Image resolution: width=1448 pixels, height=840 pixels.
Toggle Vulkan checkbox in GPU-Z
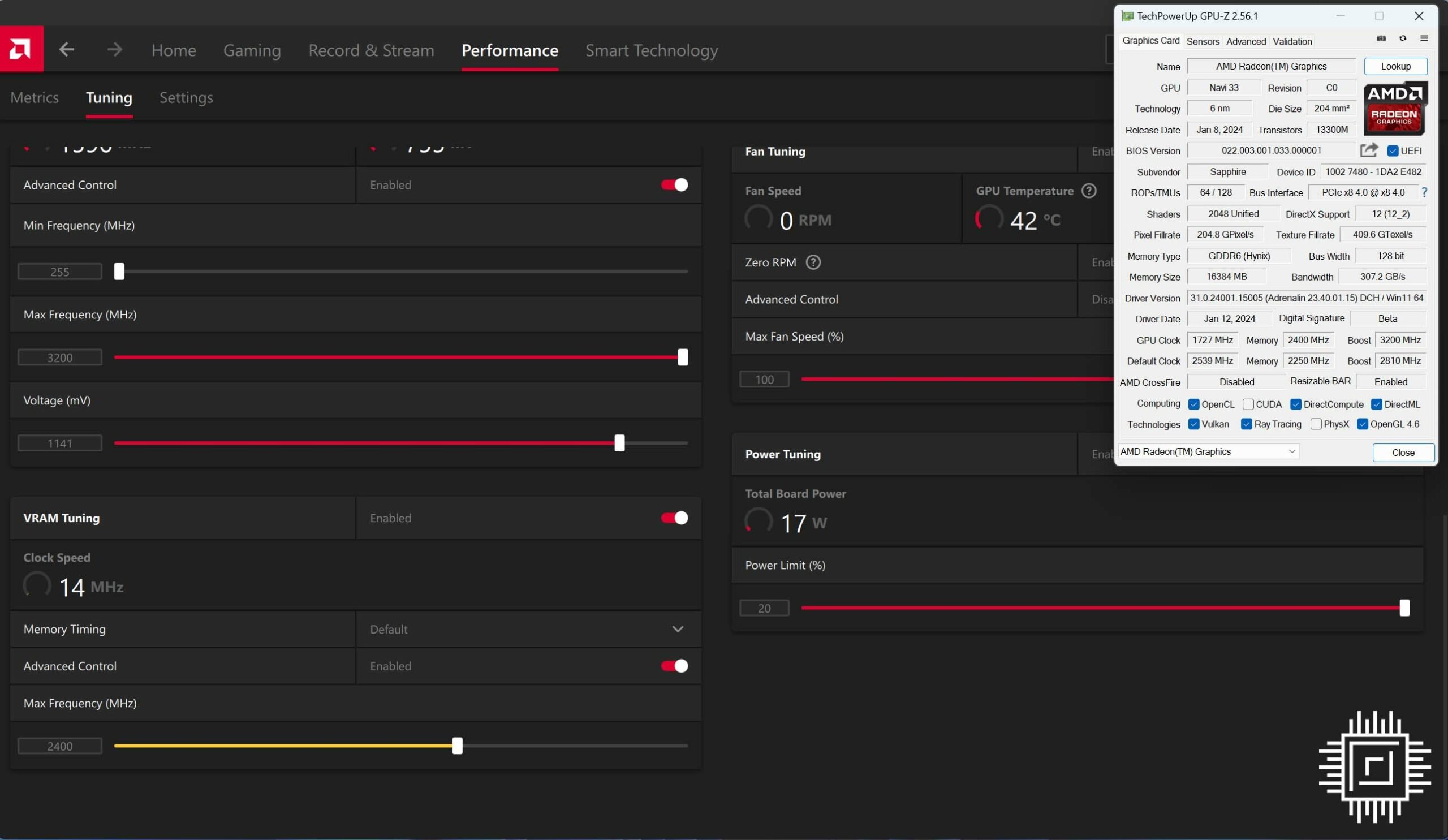(1194, 424)
